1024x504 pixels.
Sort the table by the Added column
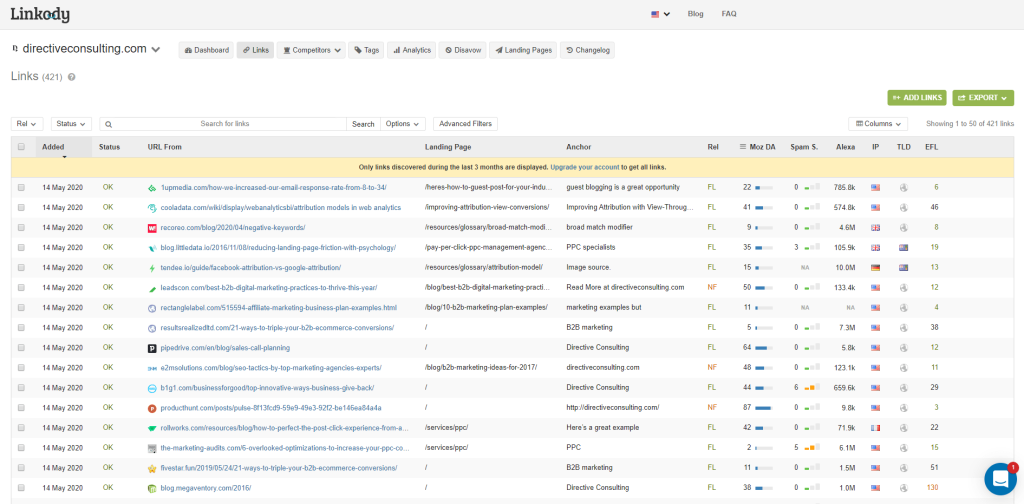click(64, 148)
